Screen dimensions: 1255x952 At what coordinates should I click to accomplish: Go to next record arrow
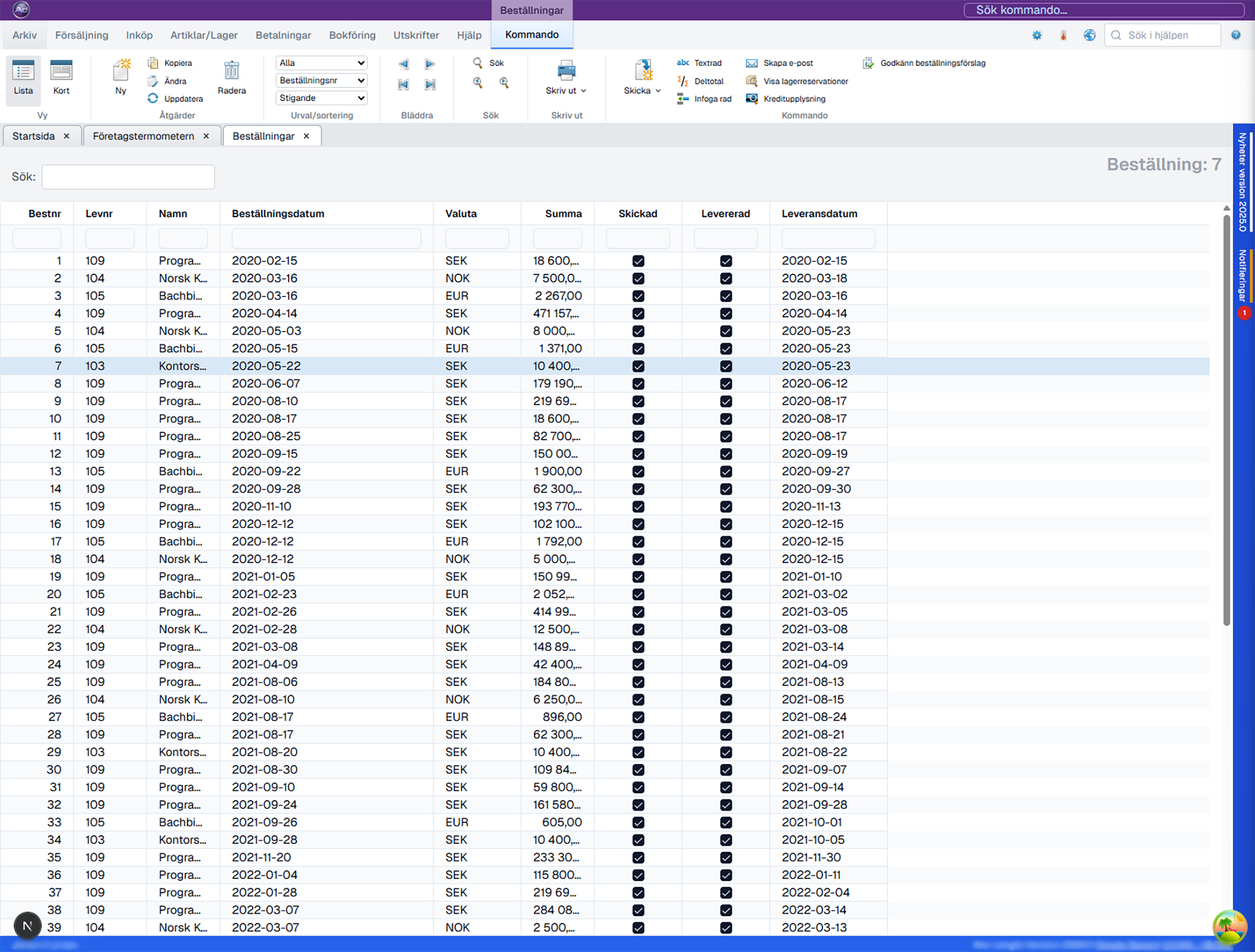(430, 64)
